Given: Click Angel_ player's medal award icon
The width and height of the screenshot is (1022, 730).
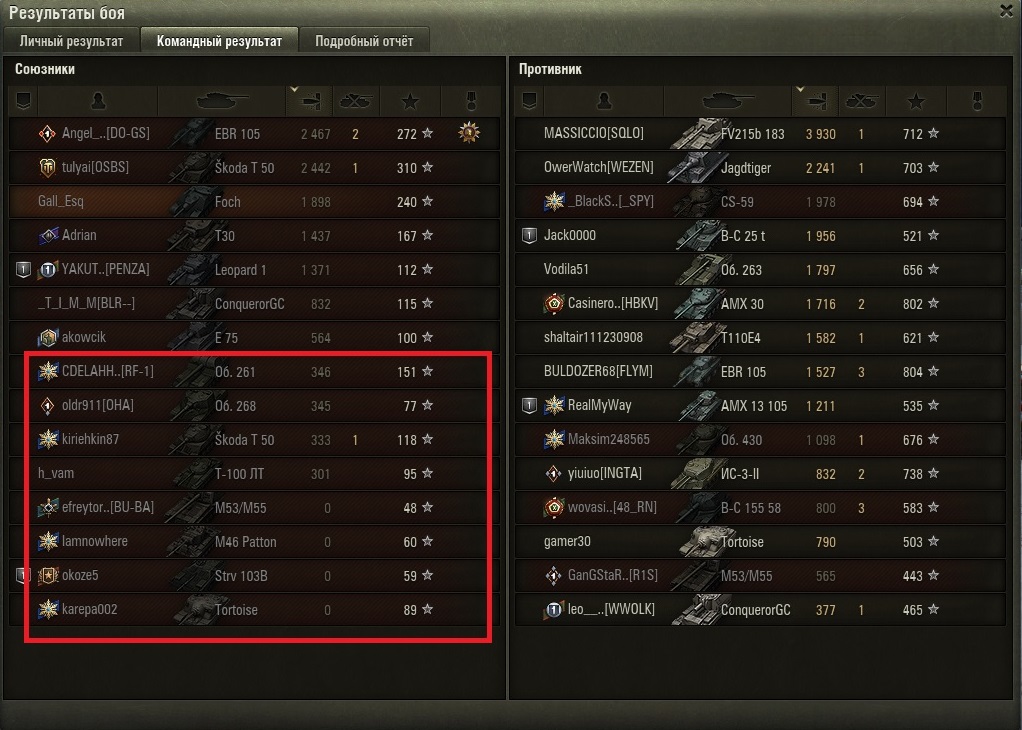Looking at the screenshot, I should pos(469,133).
